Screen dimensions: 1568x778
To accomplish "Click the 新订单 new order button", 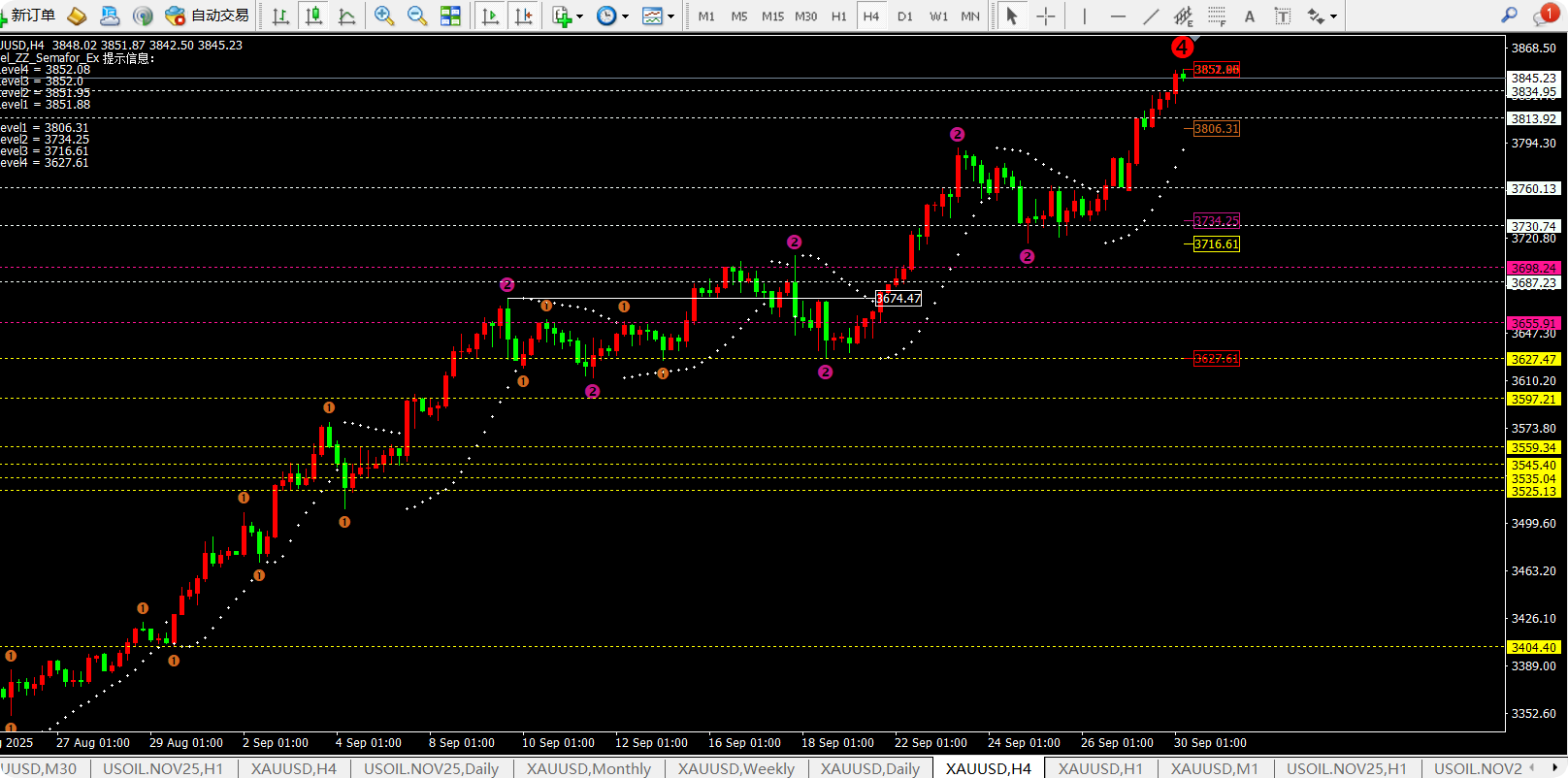I will (x=29, y=16).
